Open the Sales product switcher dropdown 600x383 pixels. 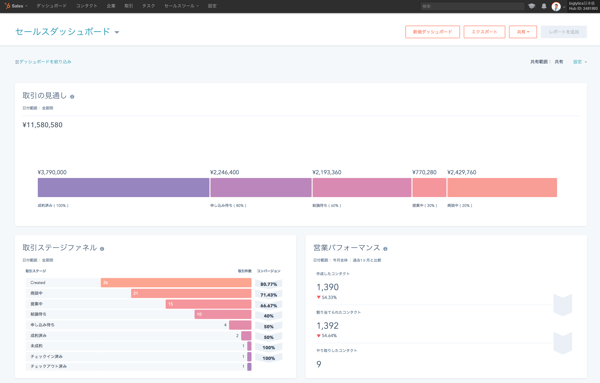click(20, 6)
